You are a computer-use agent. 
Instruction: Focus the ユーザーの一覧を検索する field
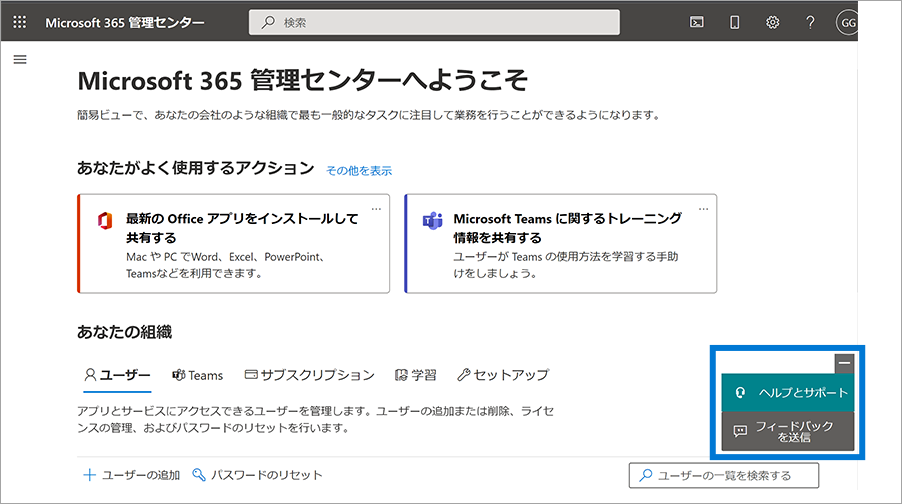pyautogui.click(x=724, y=475)
